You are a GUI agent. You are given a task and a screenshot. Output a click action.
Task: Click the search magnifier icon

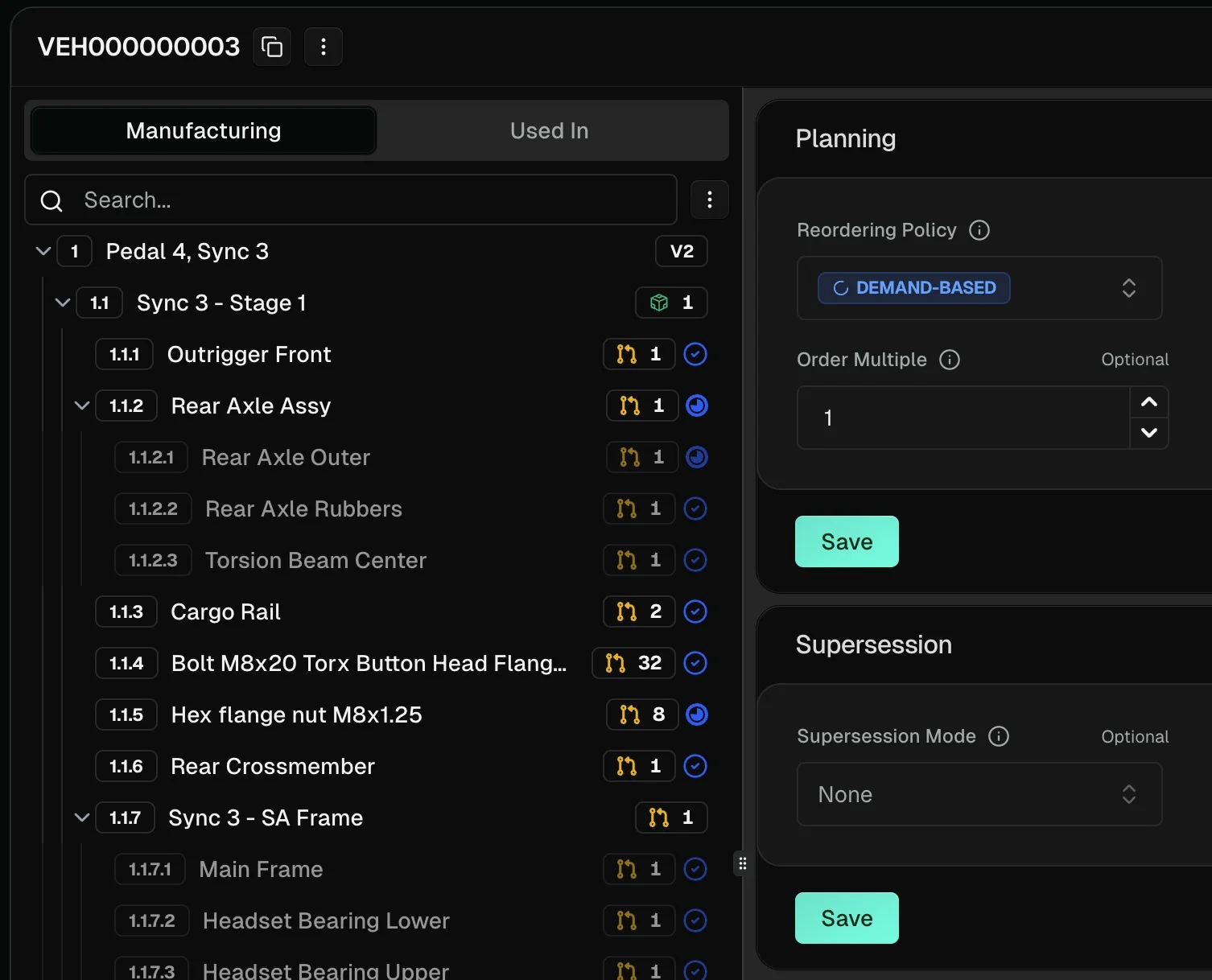point(52,200)
